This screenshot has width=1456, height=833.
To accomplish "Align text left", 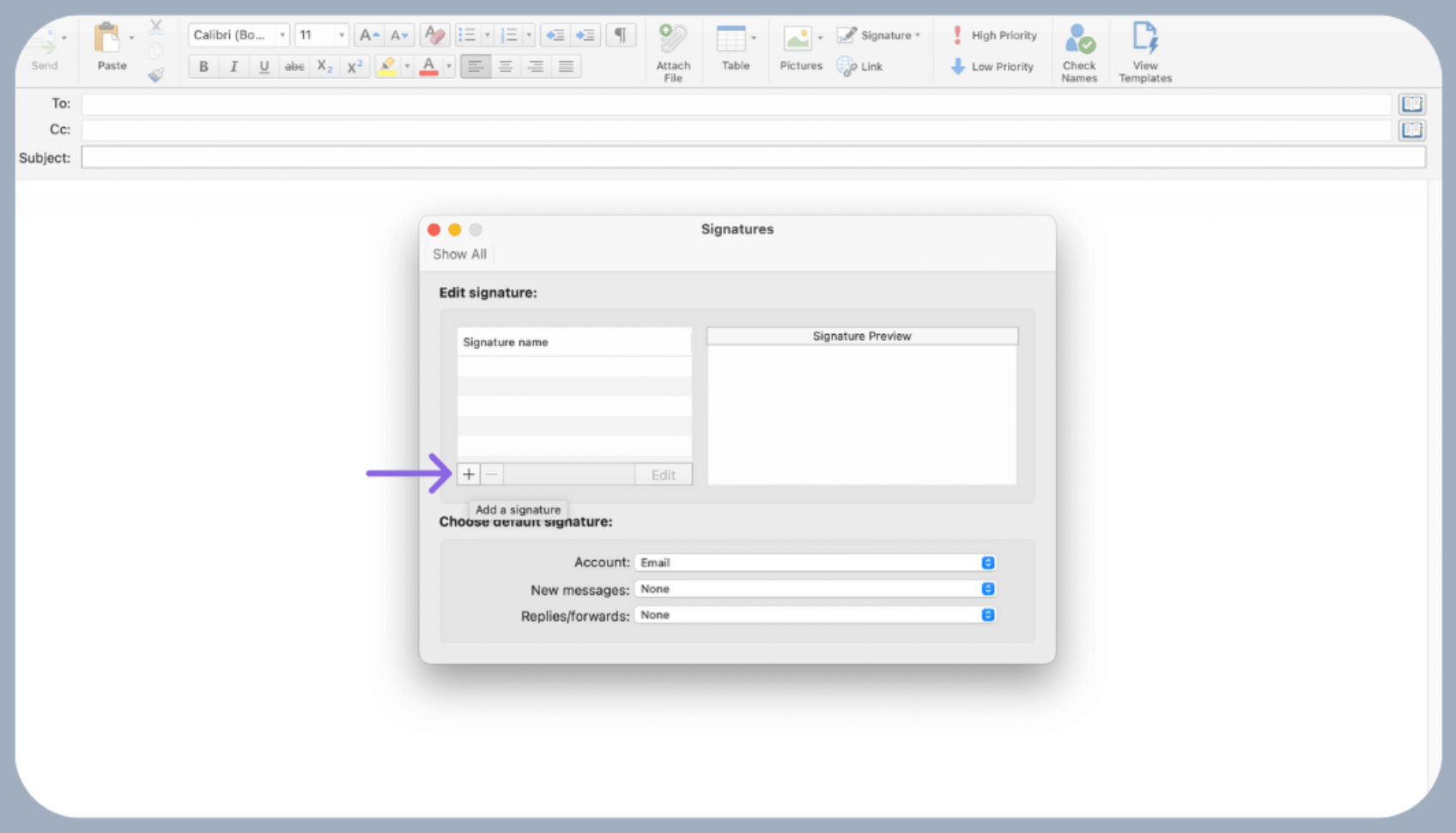I will pos(475,66).
